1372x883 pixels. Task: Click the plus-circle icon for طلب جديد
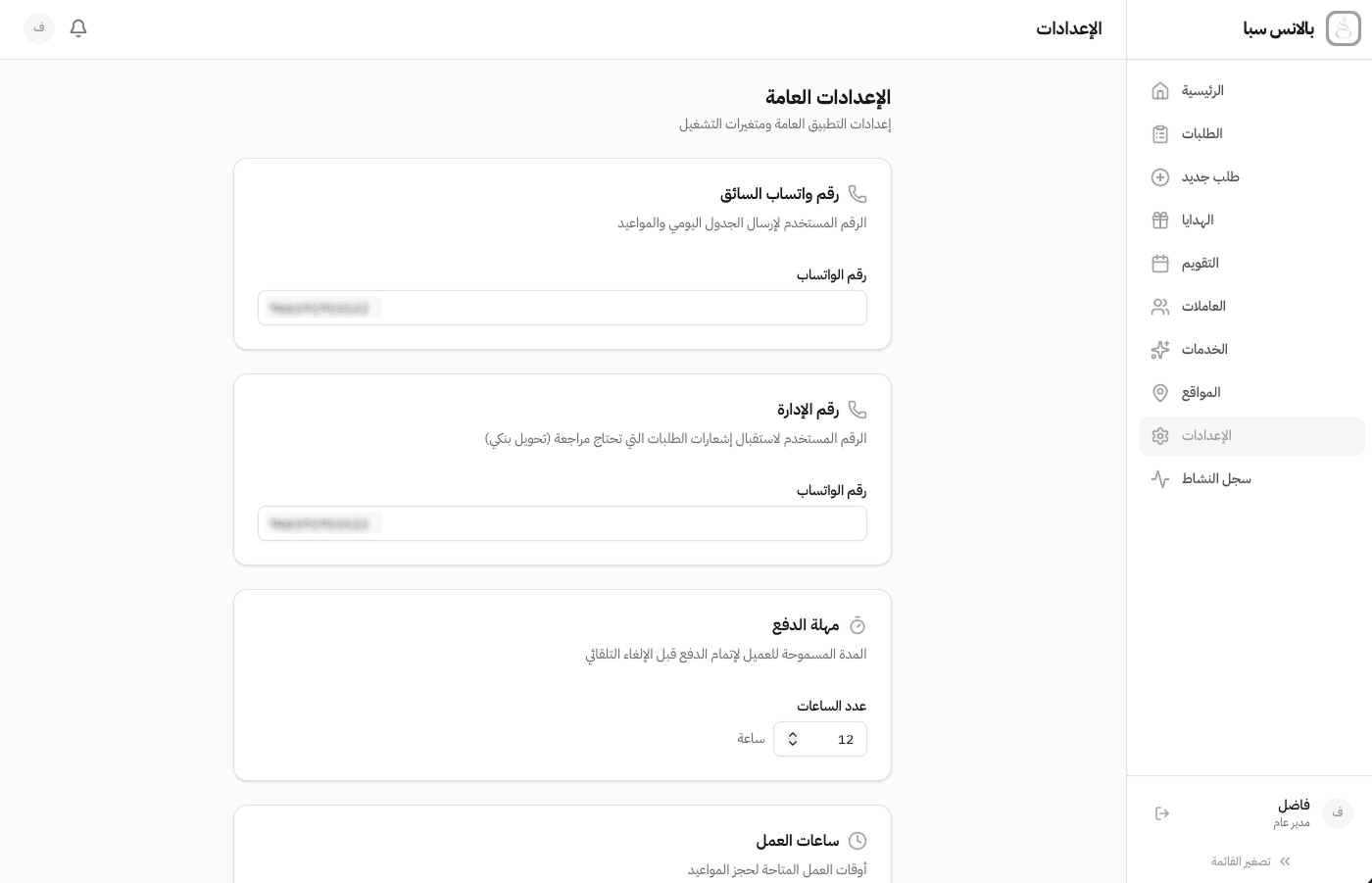click(1160, 177)
